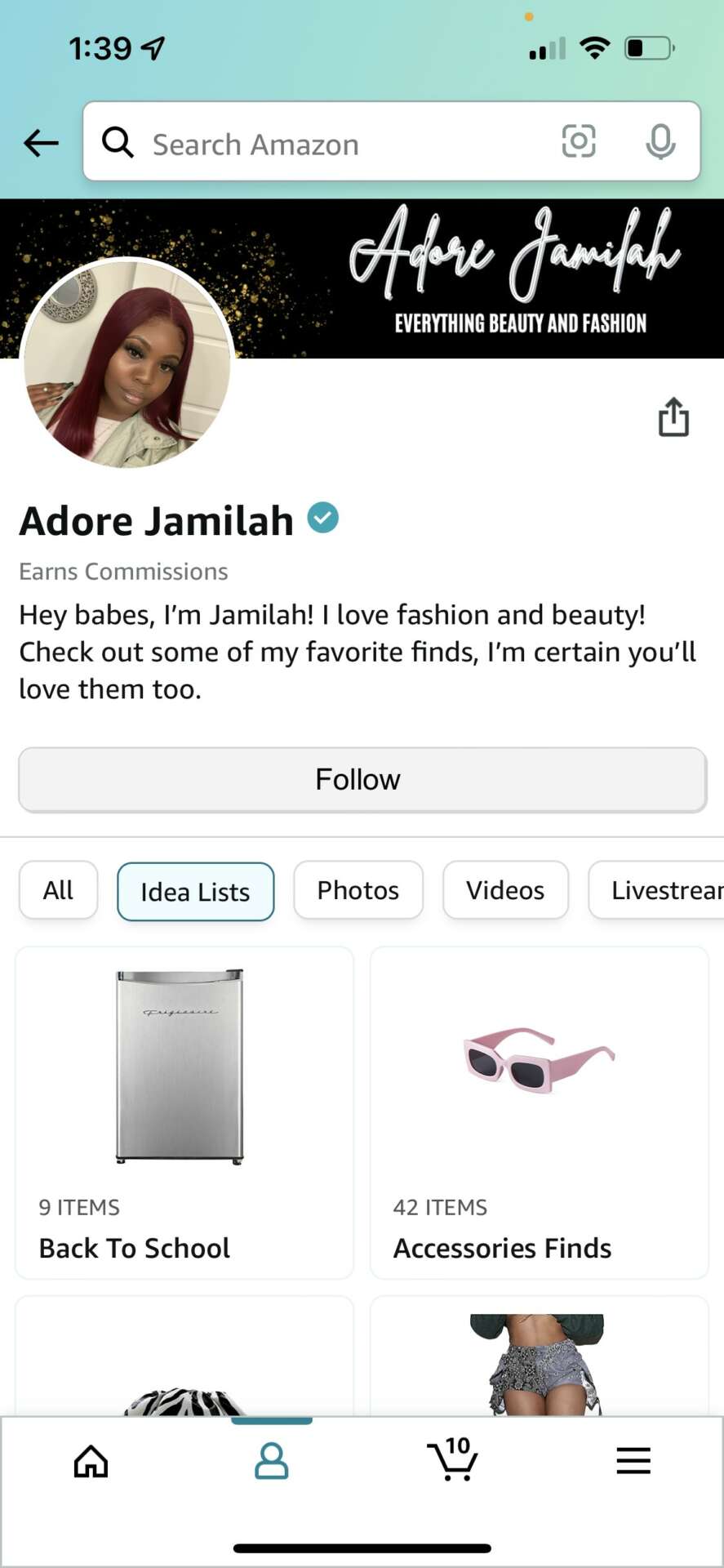724x1568 pixels.
Task: Tap the microphone voice search icon
Action: (x=660, y=142)
